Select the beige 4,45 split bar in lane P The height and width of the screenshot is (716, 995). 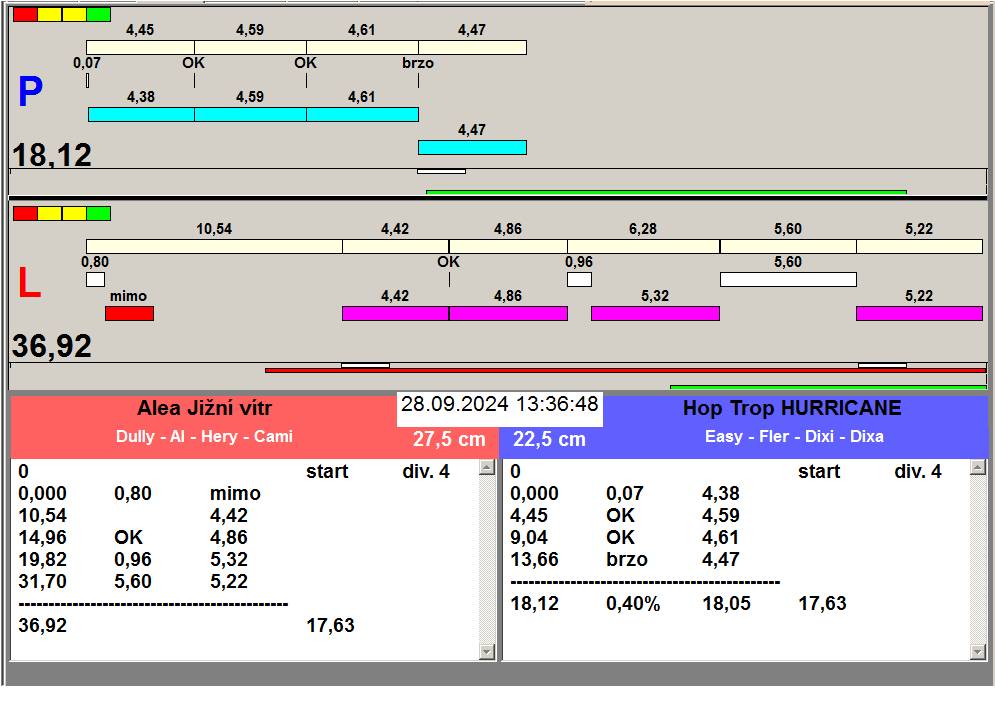(140, 48)
